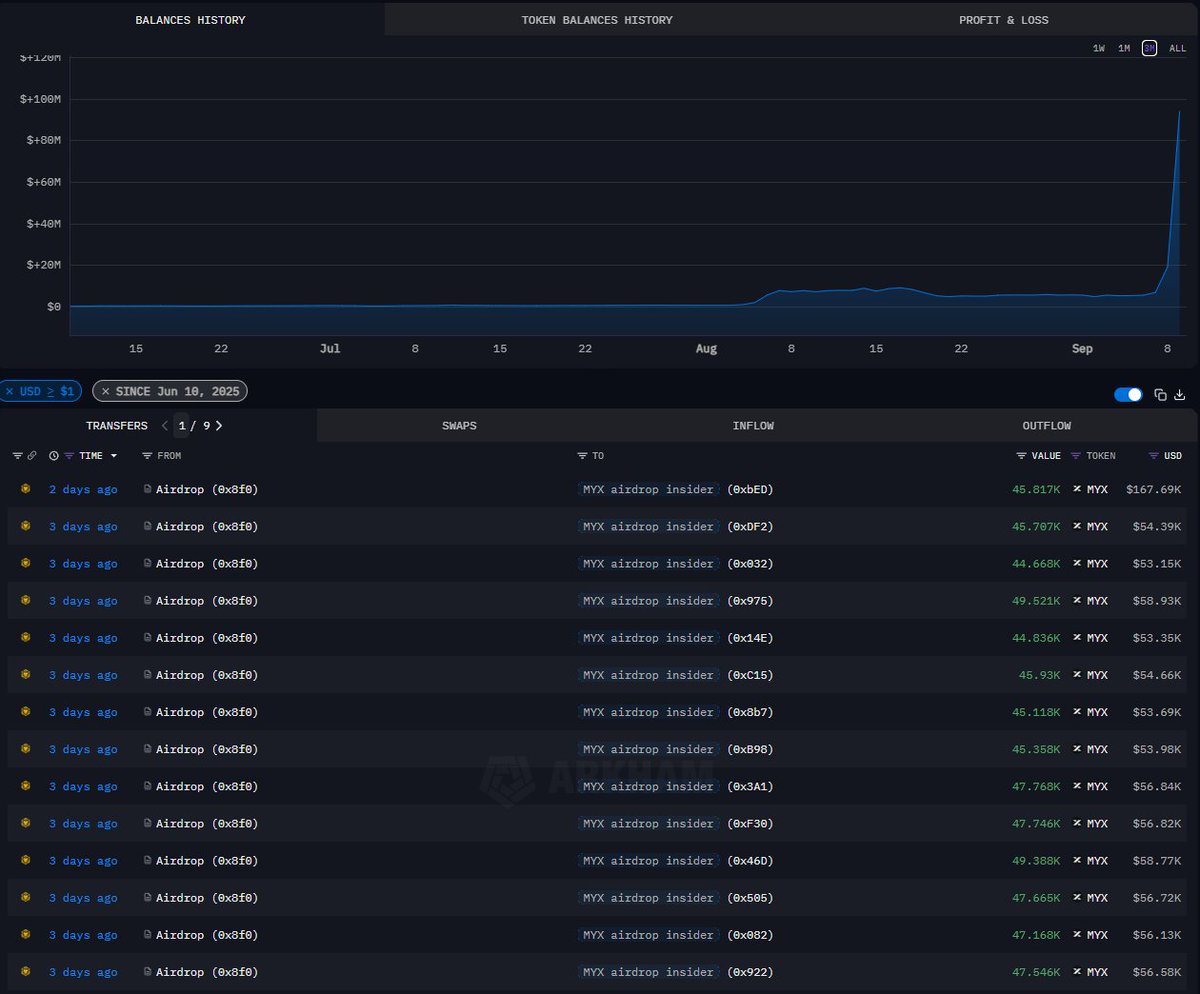The height and width of the screenshot is (994, 1200).
Task: Click the BNB chain icon in 0x3A1 row
Action: click(26, 786)
